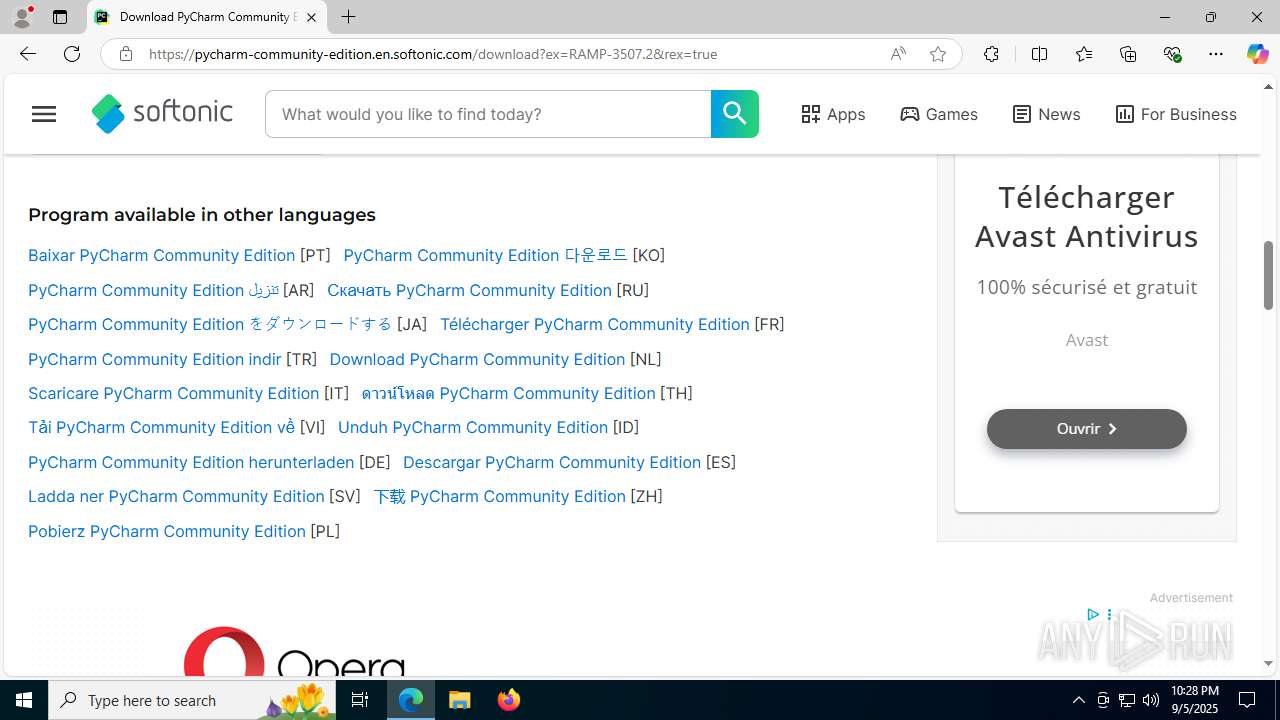Screen dimensions: 1280x720
Task: Click the page vertical scrollbar thumb
Action: pos(1268,275)
